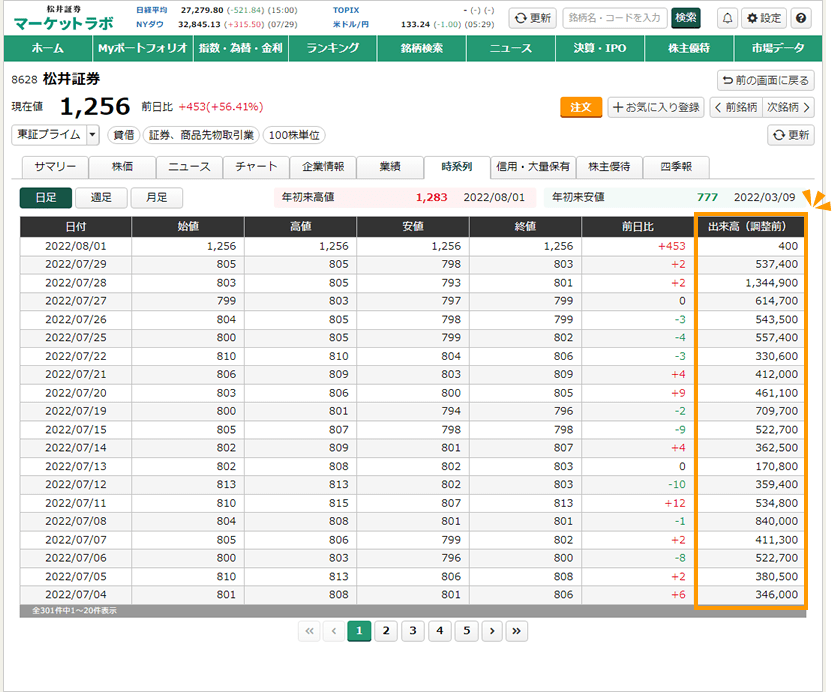This screenshot has height=692, width=832.
Task: Open the 指数・為替・金利 menu
Action: [241, 48]
